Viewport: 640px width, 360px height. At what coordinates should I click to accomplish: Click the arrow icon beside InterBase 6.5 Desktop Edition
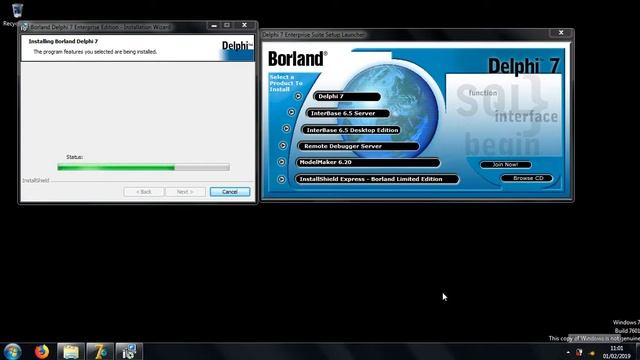pos(286,129)
